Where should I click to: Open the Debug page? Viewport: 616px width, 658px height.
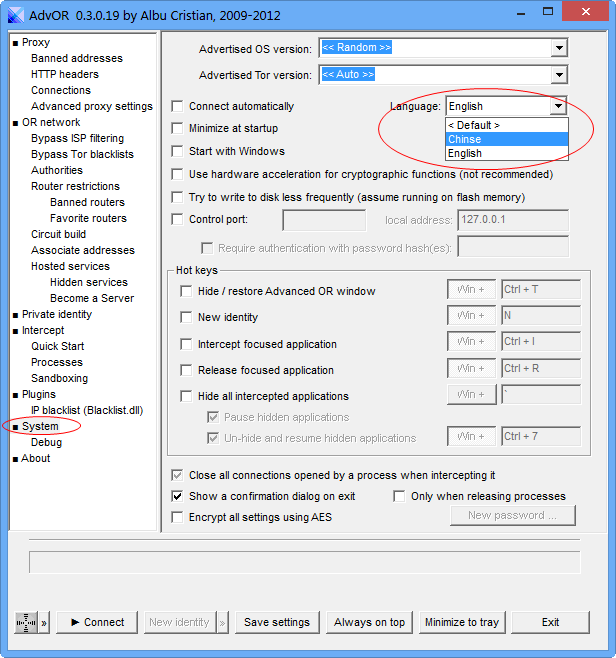pos(47,442)
